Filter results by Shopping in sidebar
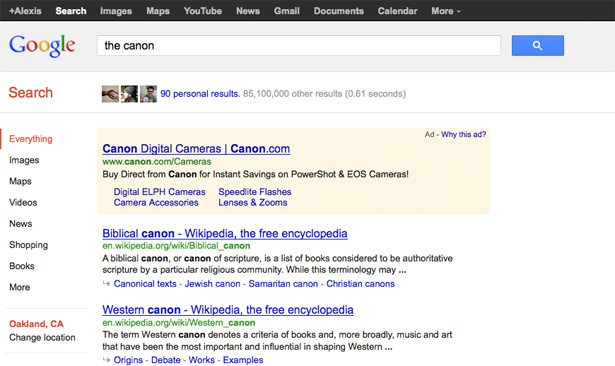Screen dimensions: 615x366 29,245
